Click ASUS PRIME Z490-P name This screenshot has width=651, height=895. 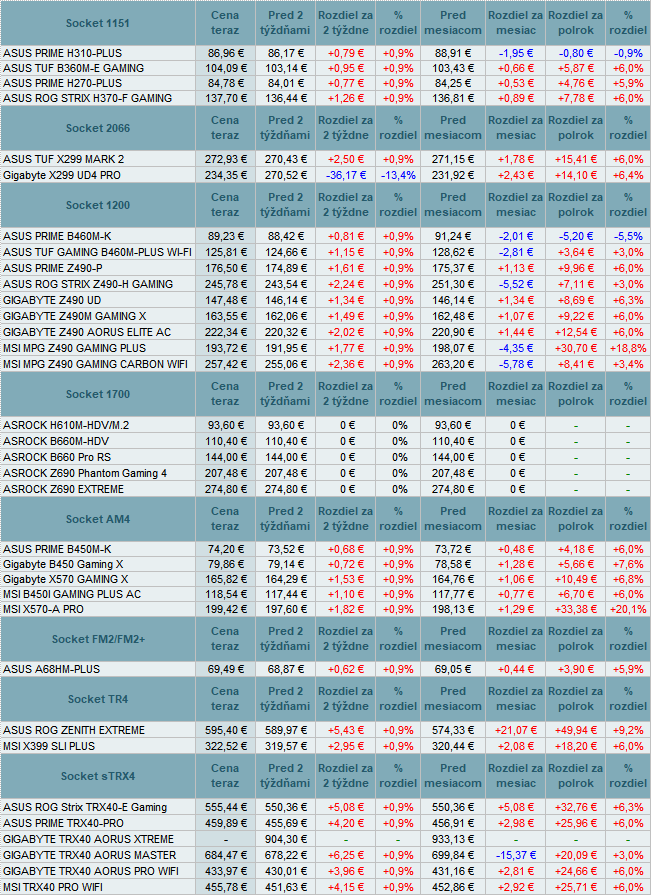pyautogui.click(x=52, y=268)
